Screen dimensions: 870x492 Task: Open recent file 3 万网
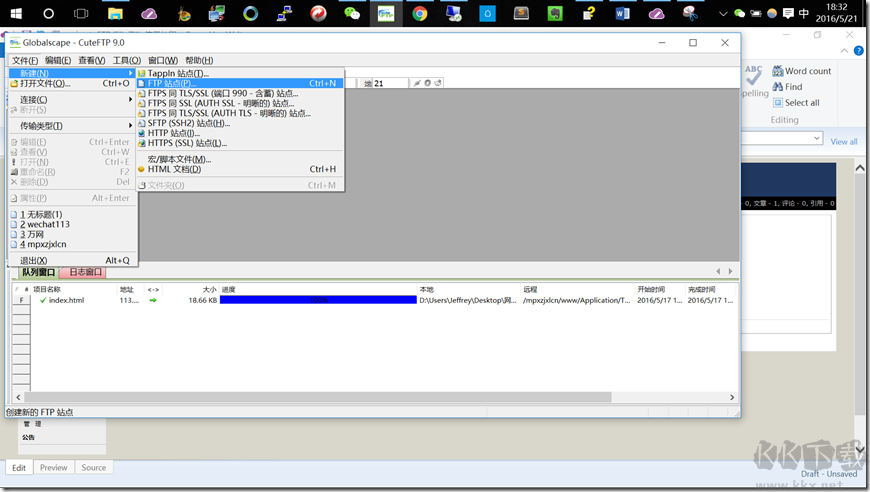(72, 234)
